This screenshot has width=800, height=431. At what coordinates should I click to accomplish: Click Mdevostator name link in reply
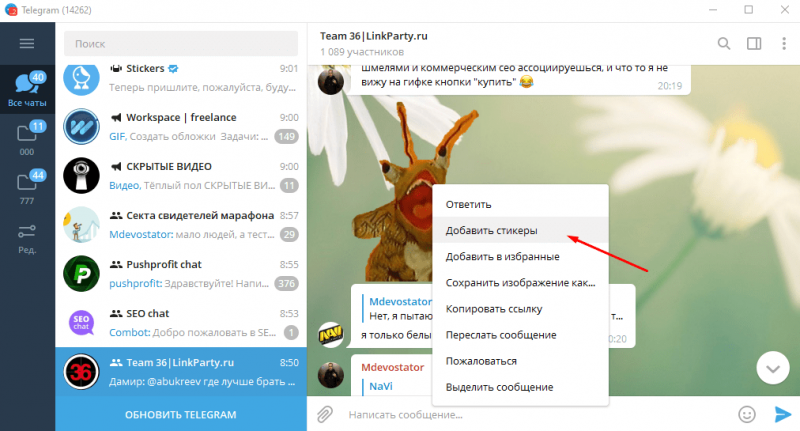pos(401,301)
